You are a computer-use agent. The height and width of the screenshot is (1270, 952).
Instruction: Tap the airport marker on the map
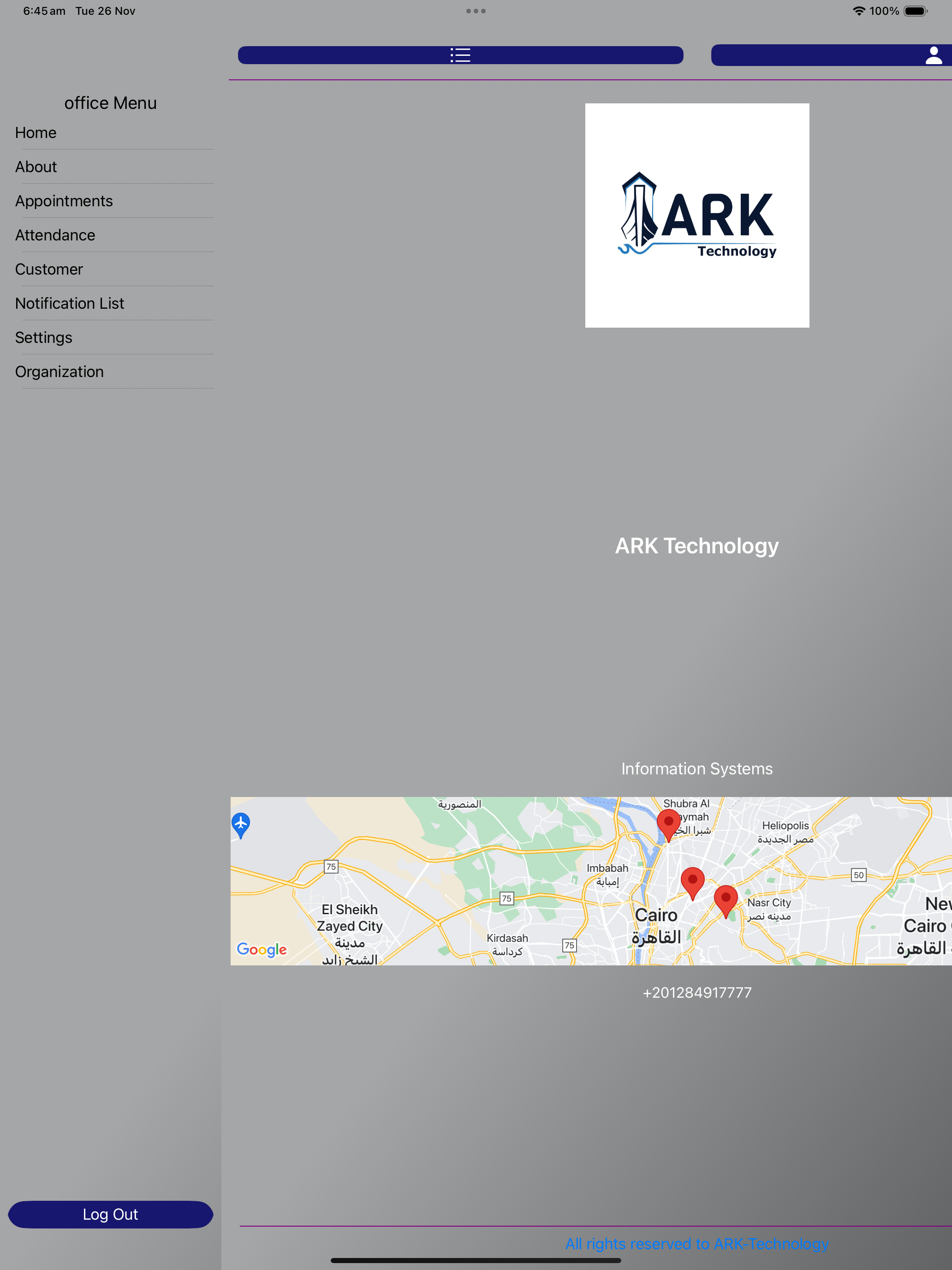(x=241, y=825)
